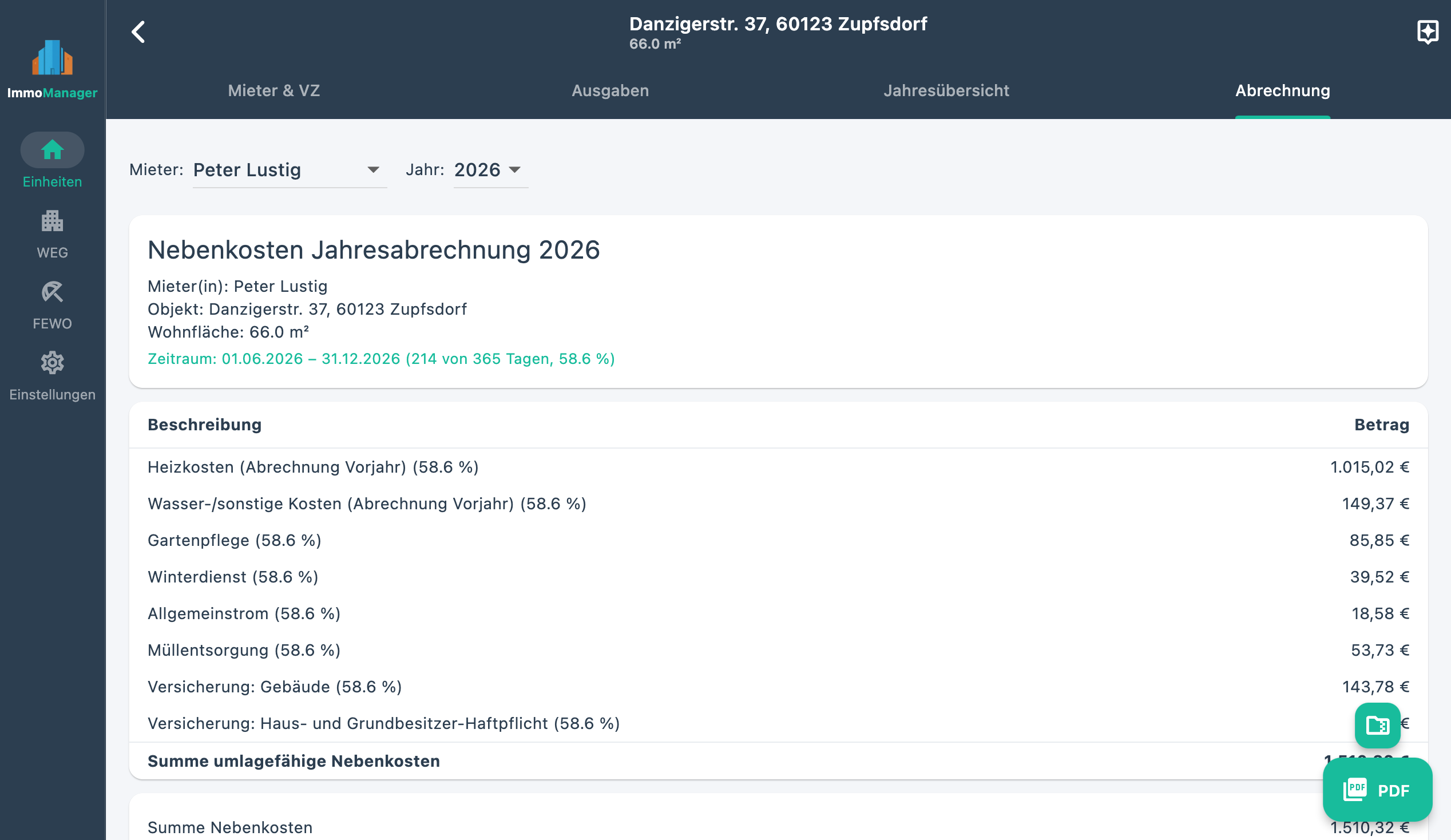The image size is (1451, 840).
Task: Click the Nebenkosten Jahresabrechnung 2026 heading
Action: [x=374, y=251]
